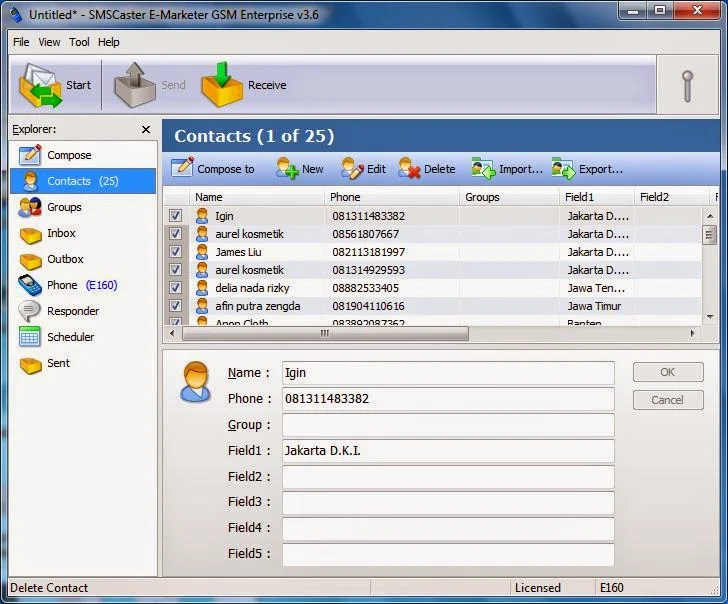Screen dimensions: 728x604
Task: Click person icon beside afin putra zengda
Action: [202, 306]
